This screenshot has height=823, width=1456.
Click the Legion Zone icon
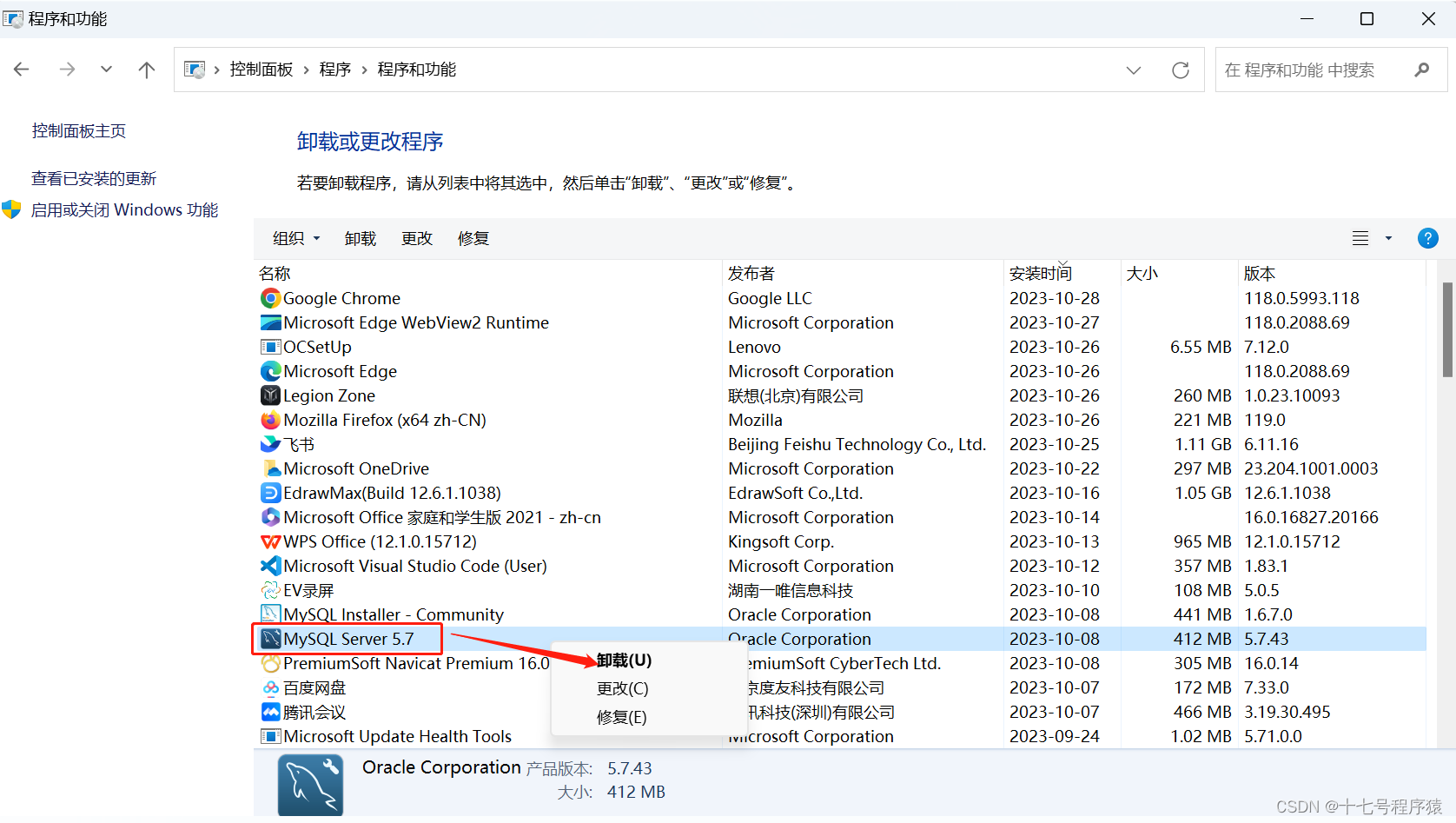coord(271,395)
